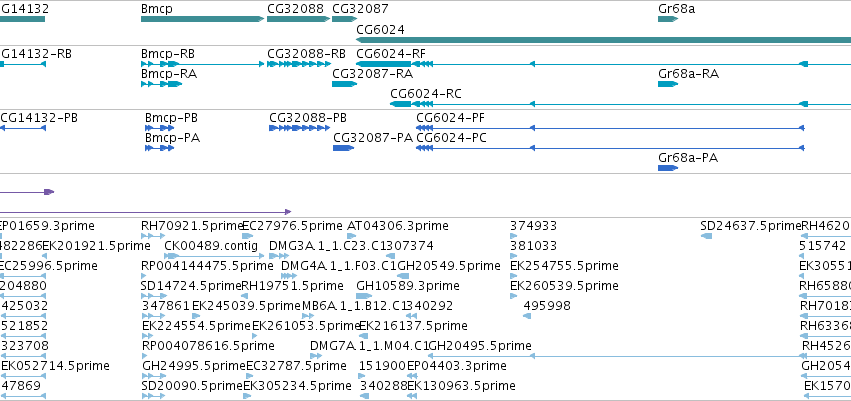Click the 425032 EST label
This screenshot has width=851, height=401.
[x=24, y=306]
